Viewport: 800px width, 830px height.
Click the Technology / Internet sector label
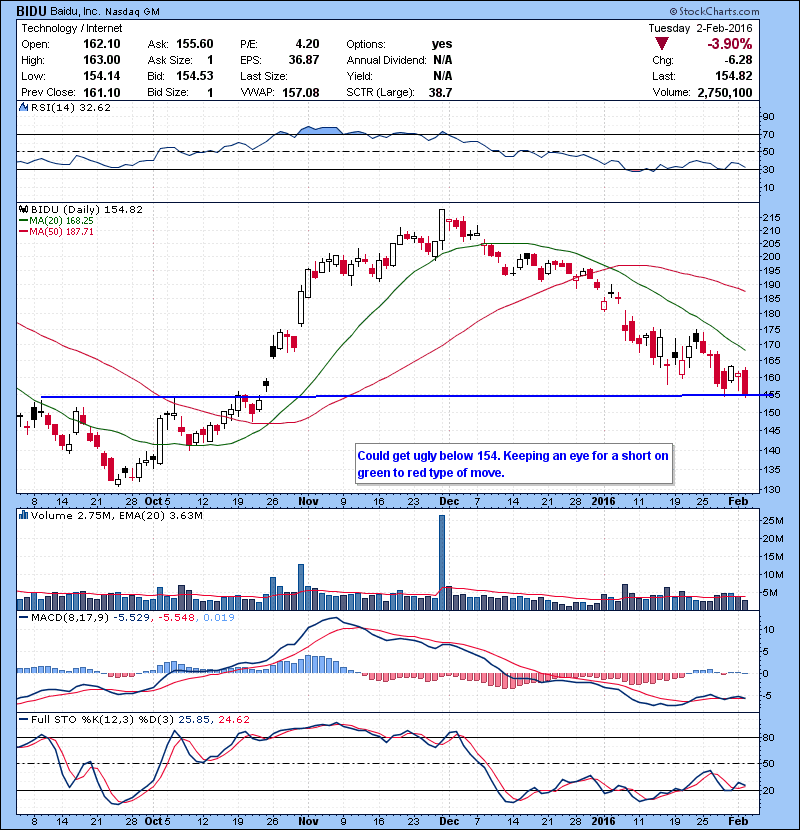(71, 28)
